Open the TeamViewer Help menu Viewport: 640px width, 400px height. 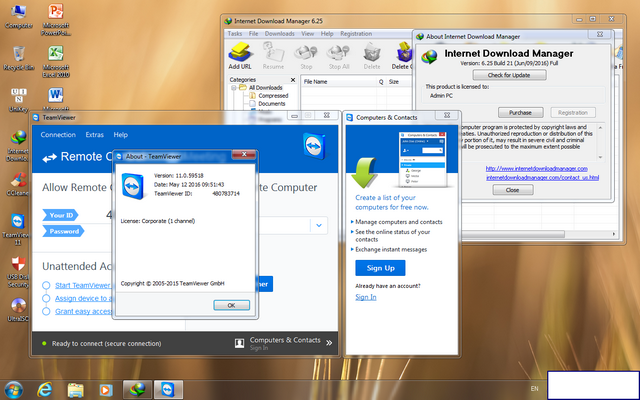click(120, 135)
